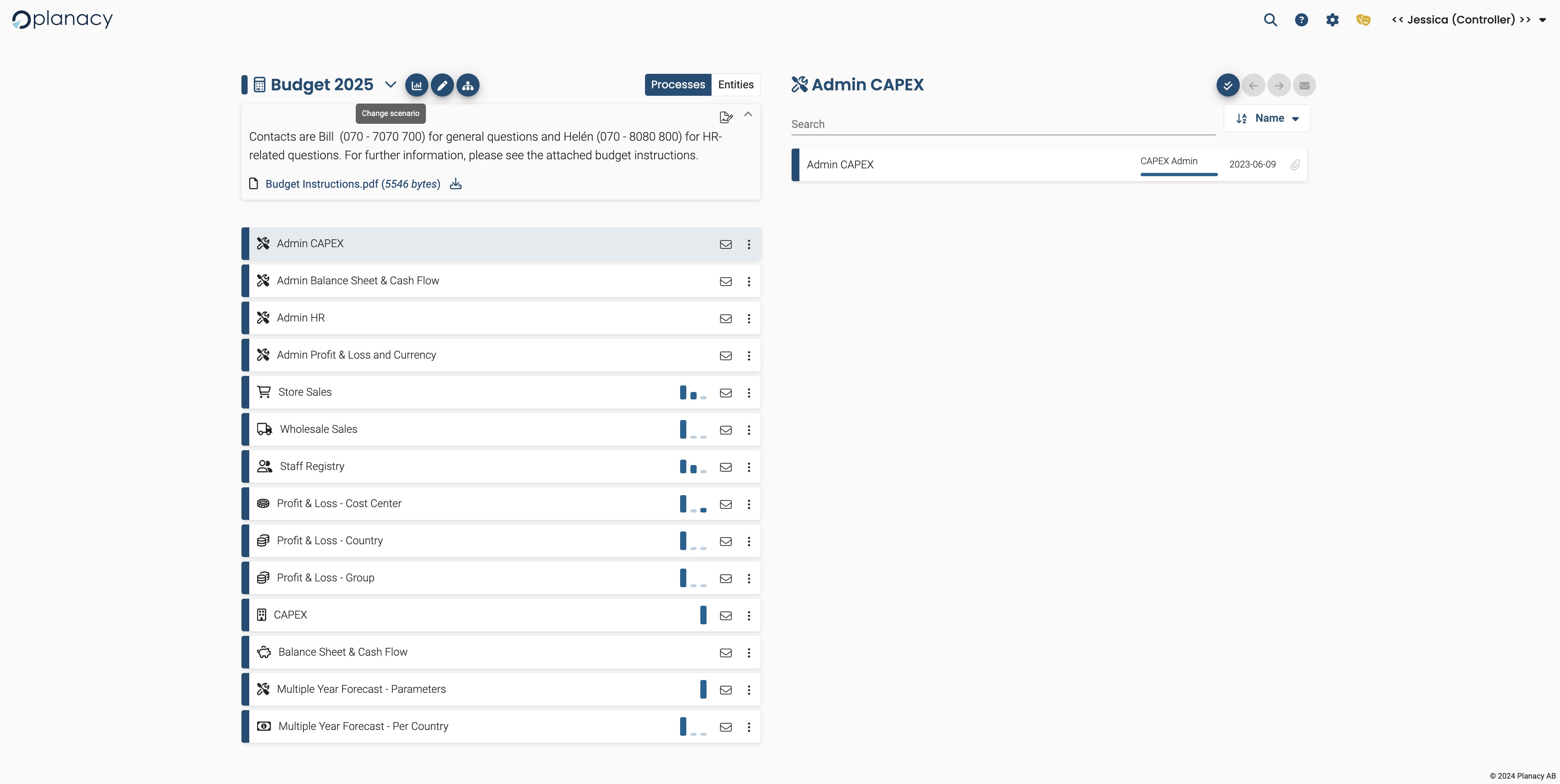Select the Wholesale Sales process row
This screenshot has height=784, width=1560.
(319, 429)
